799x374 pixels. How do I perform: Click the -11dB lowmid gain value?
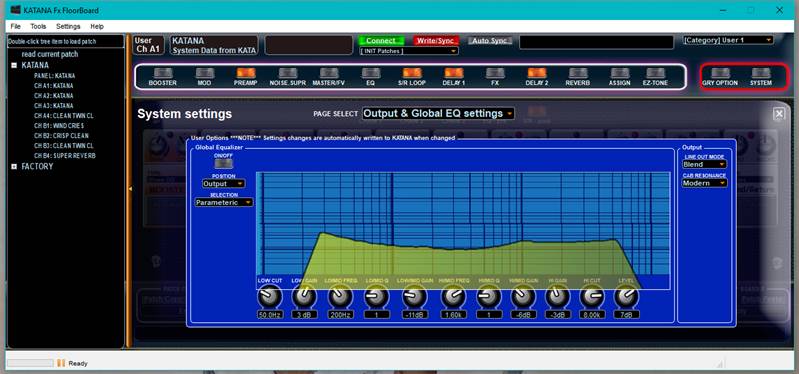pyautogui.click(x=415, y=315)
